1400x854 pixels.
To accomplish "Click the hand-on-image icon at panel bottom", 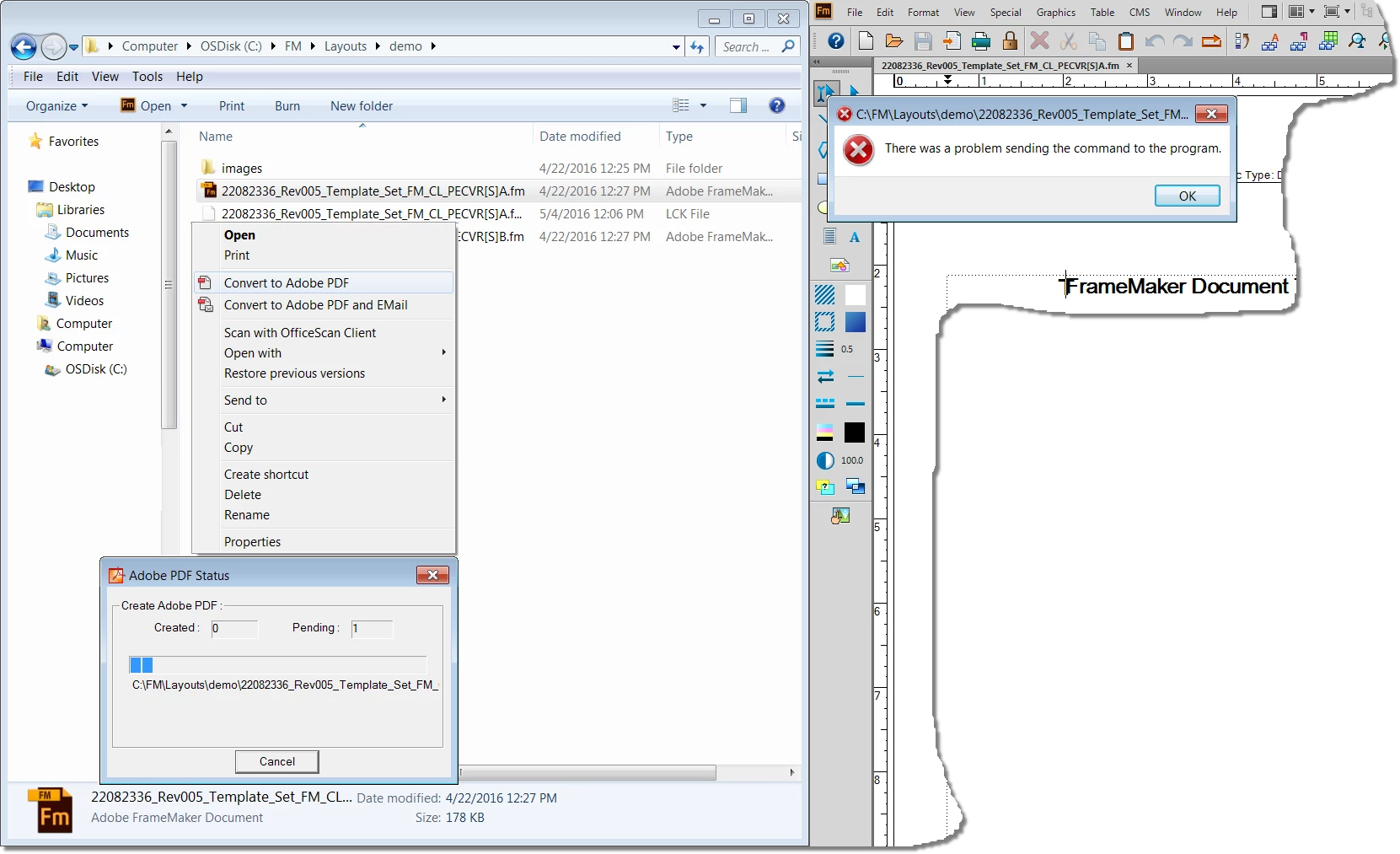I will click(839, 515).
